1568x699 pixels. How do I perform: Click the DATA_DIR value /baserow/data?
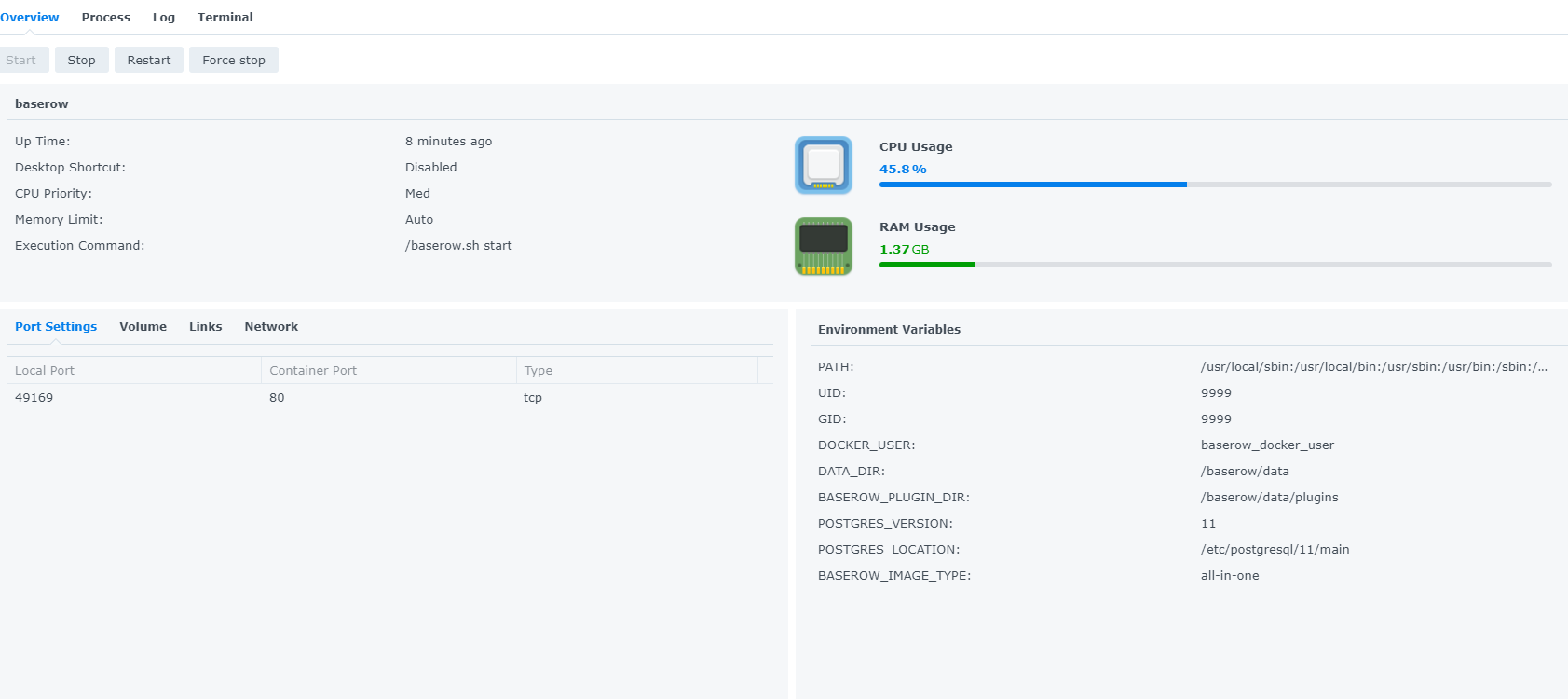click(1245, 471)
